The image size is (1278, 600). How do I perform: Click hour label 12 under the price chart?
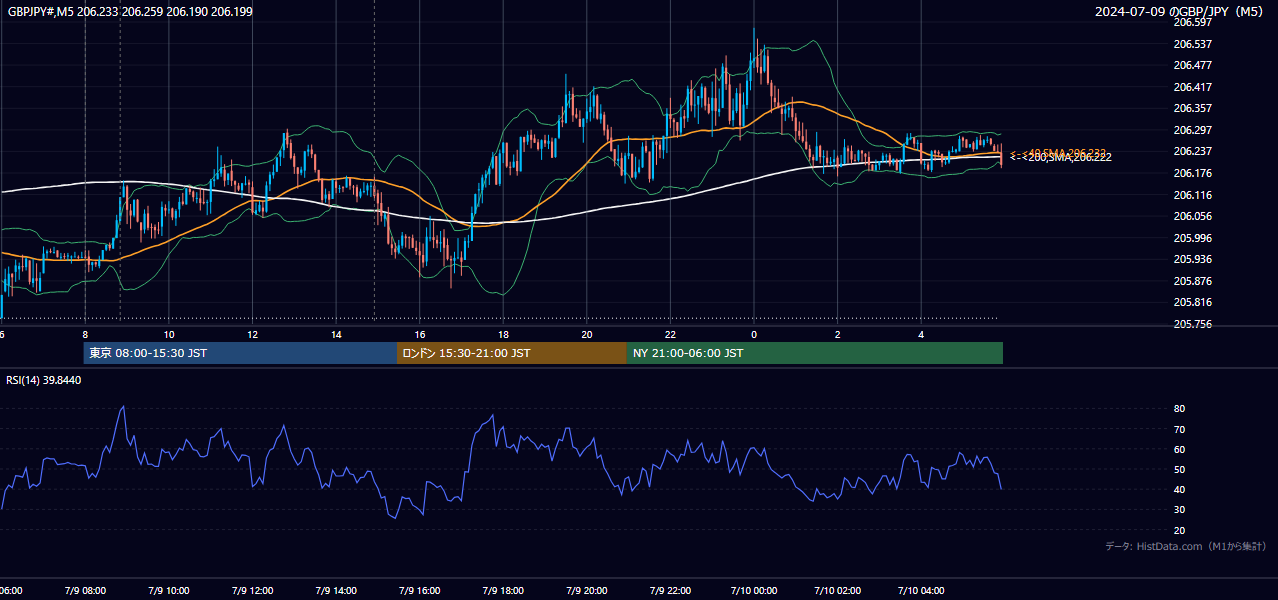pos(252,334)
